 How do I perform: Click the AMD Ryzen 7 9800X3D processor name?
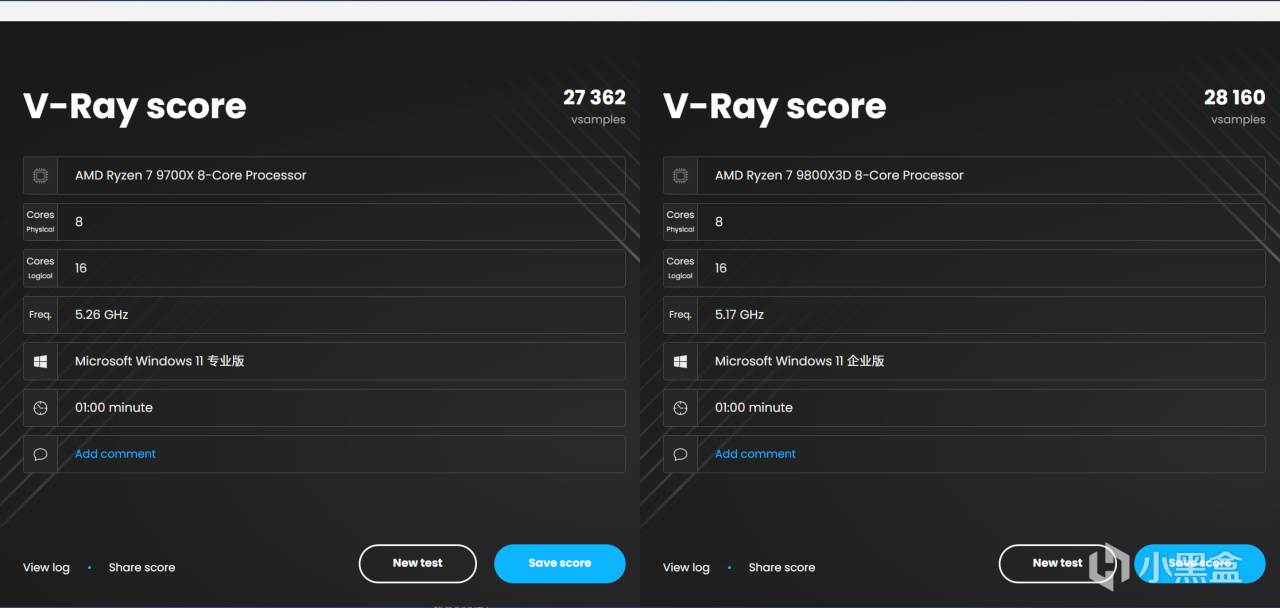[x=839, y=175]
